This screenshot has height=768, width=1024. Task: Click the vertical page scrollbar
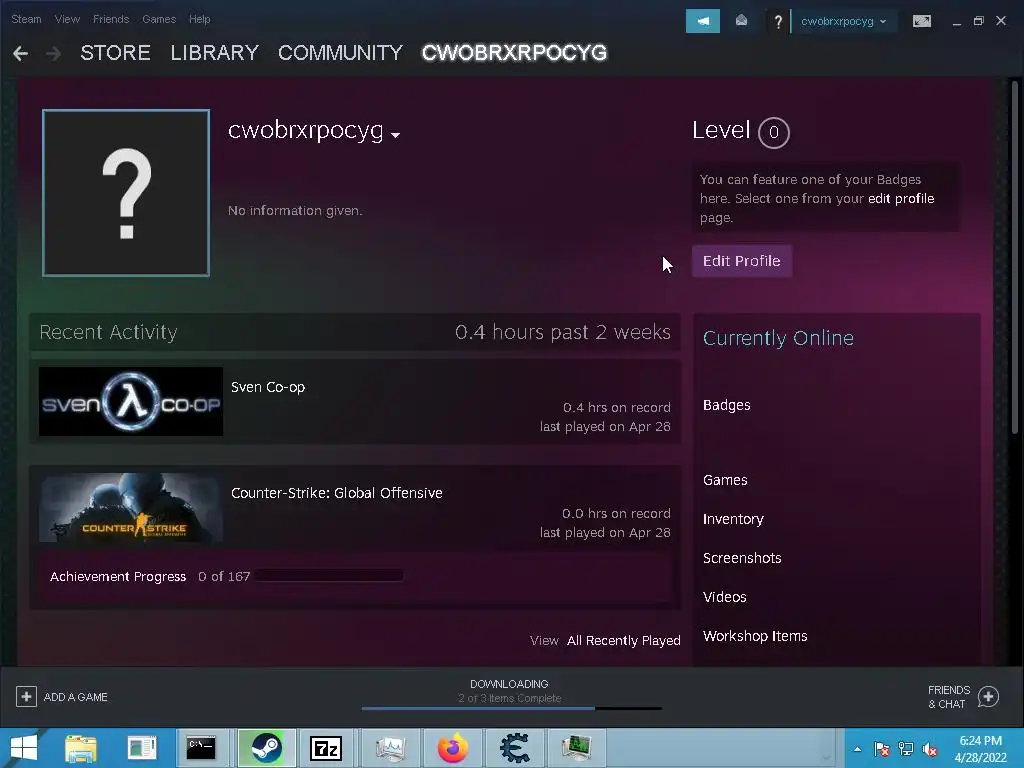[1014, 257]
